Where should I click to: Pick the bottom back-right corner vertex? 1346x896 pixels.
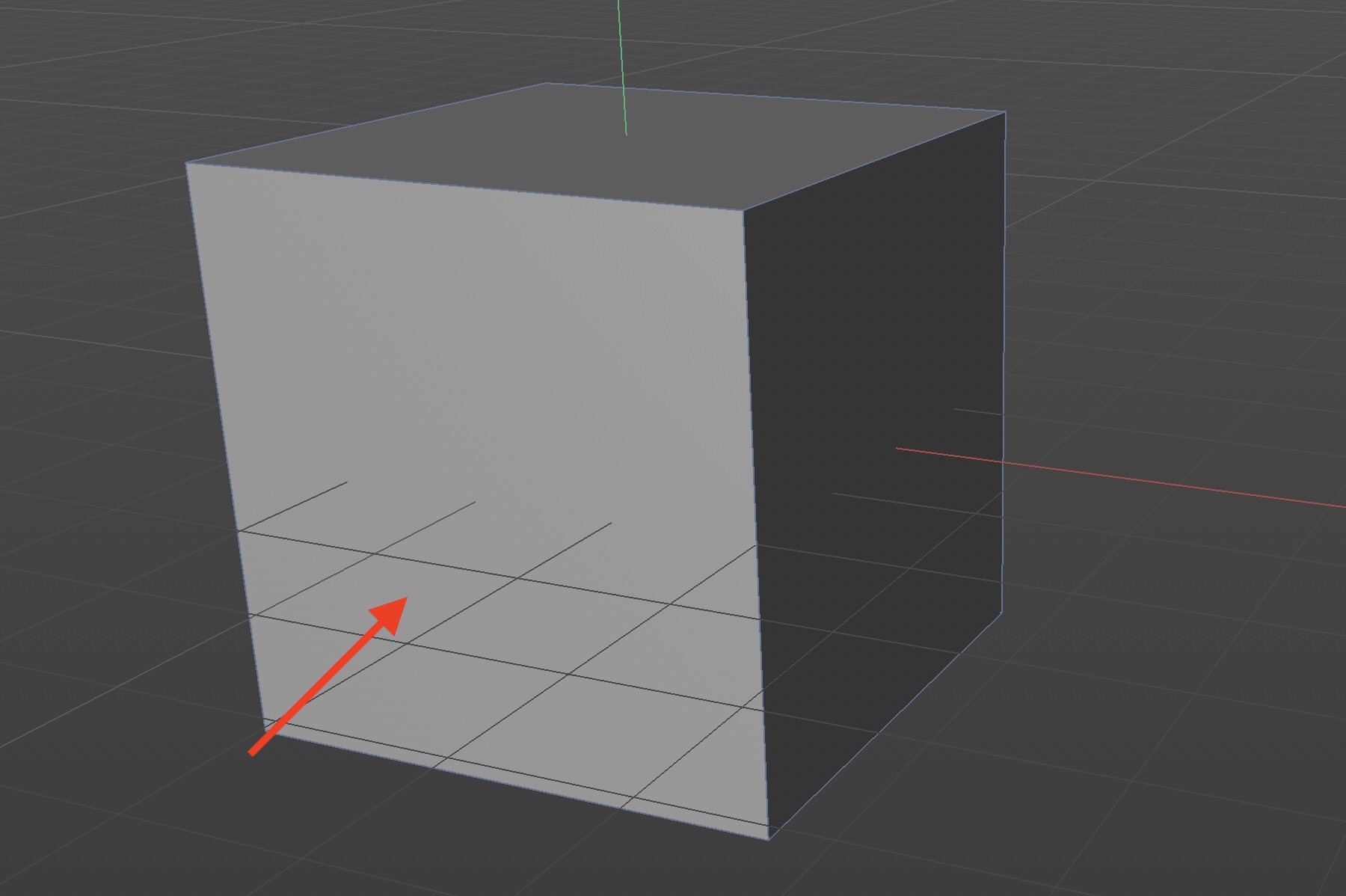(x=1001, y=613)
